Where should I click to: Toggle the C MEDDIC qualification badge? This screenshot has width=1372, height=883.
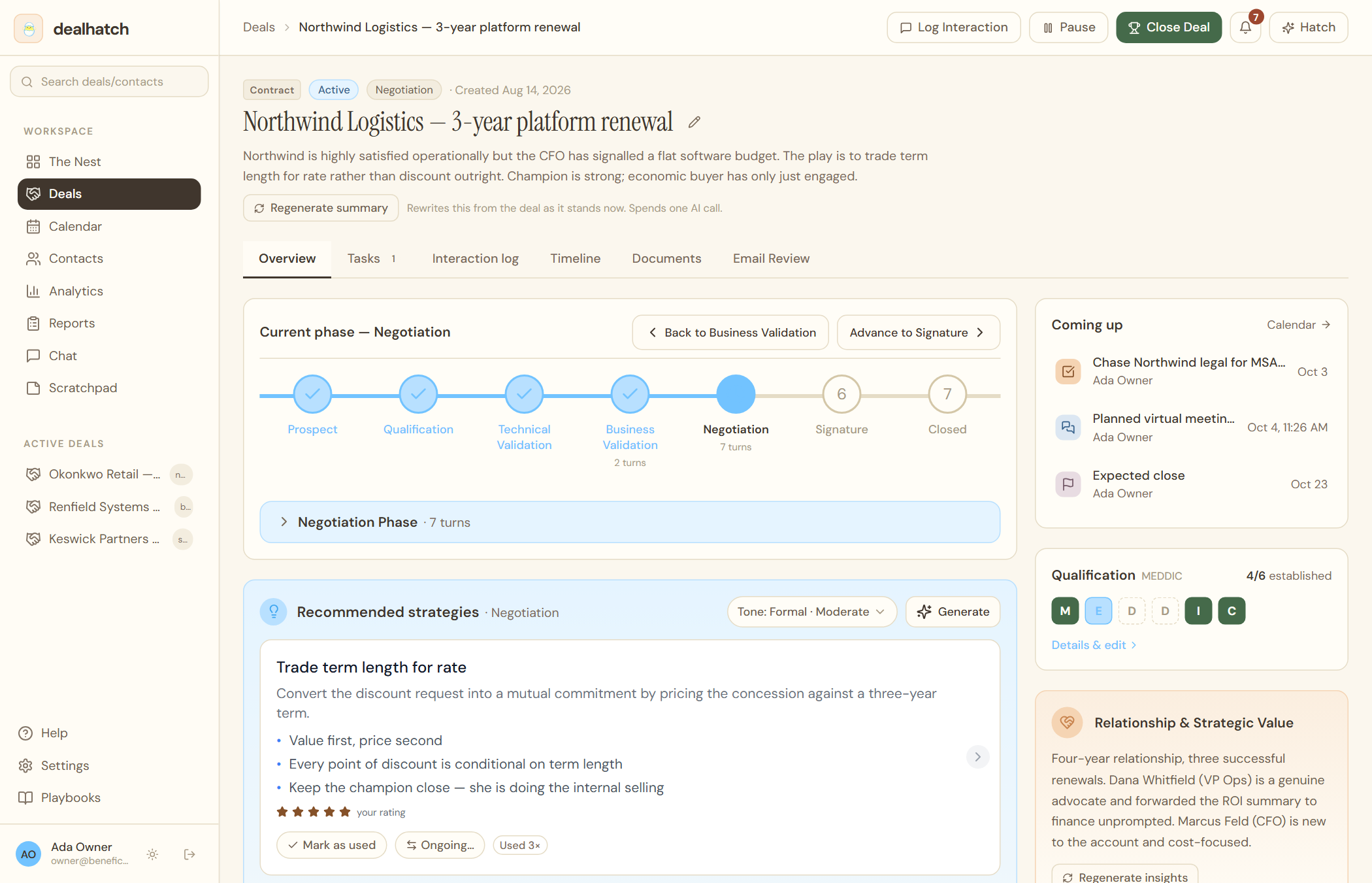click(x=1232, y=611)
